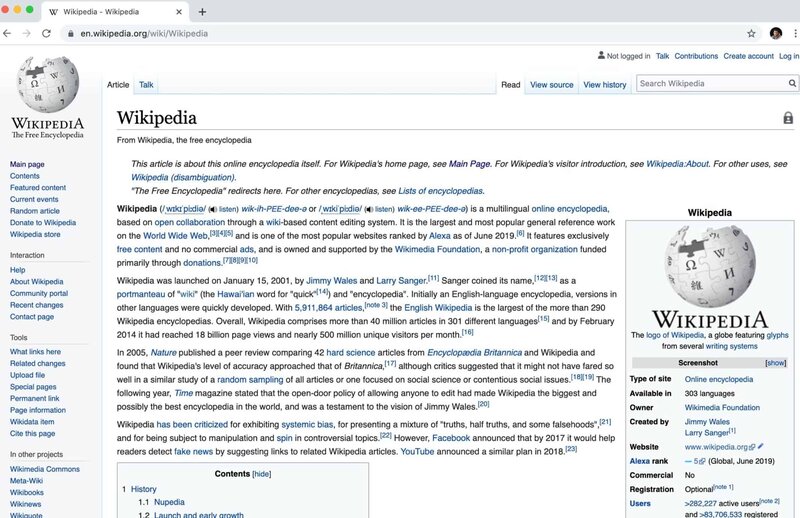The width and height of the screenshot is (800, 518).
Task: Open a new tab with plus button
Action: tap(203, 12)
